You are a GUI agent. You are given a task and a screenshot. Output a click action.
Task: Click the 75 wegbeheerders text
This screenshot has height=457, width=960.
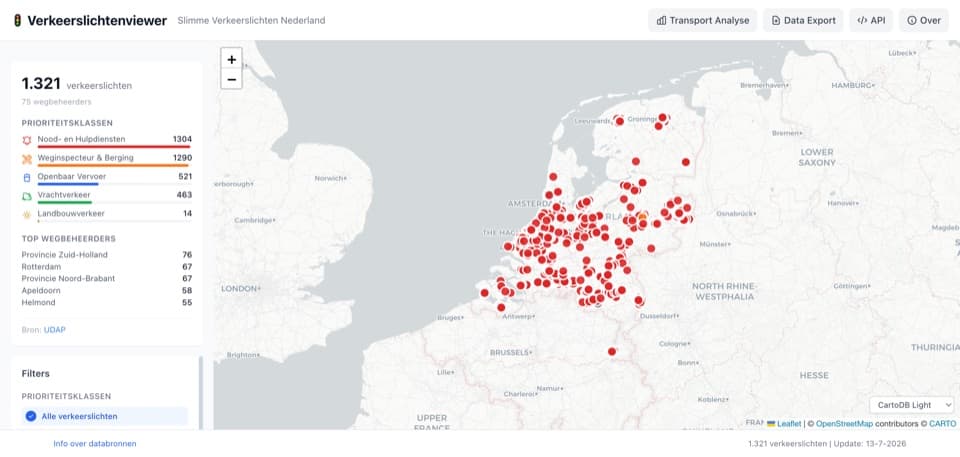coord(56,102)
